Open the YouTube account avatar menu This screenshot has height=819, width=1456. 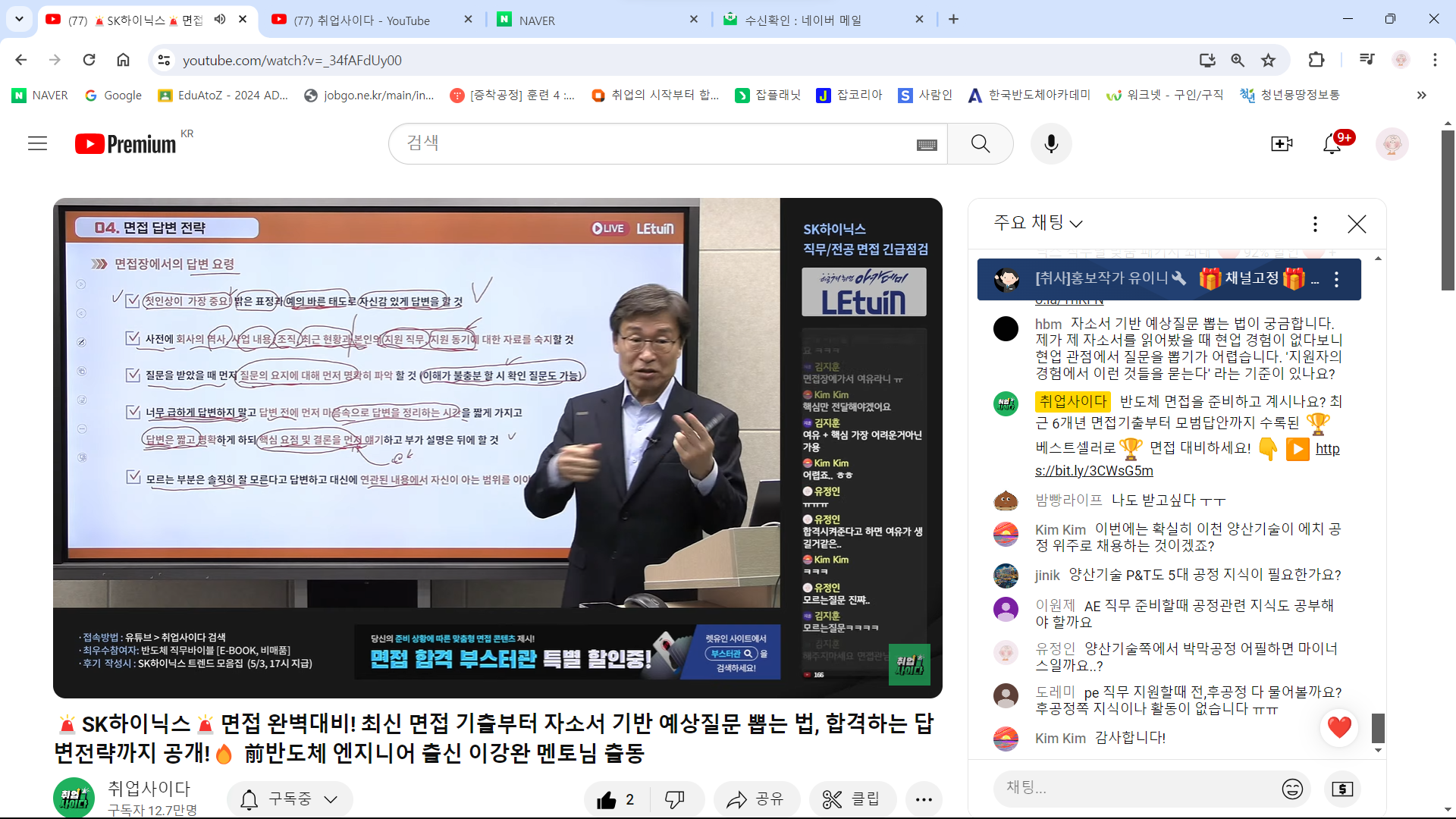[x=1392, y=143]
